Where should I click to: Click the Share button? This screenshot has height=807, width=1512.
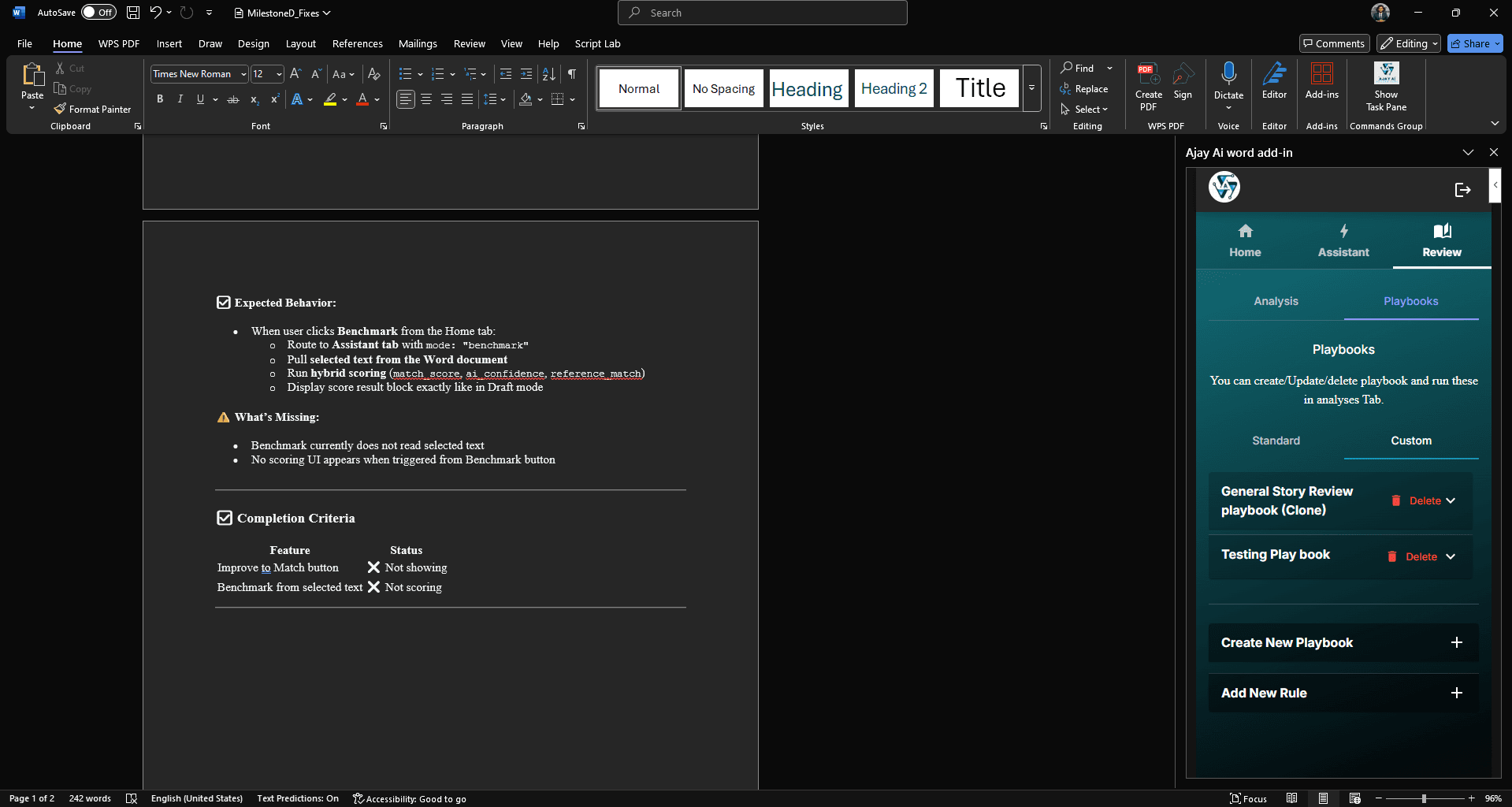coord(1474,43)
